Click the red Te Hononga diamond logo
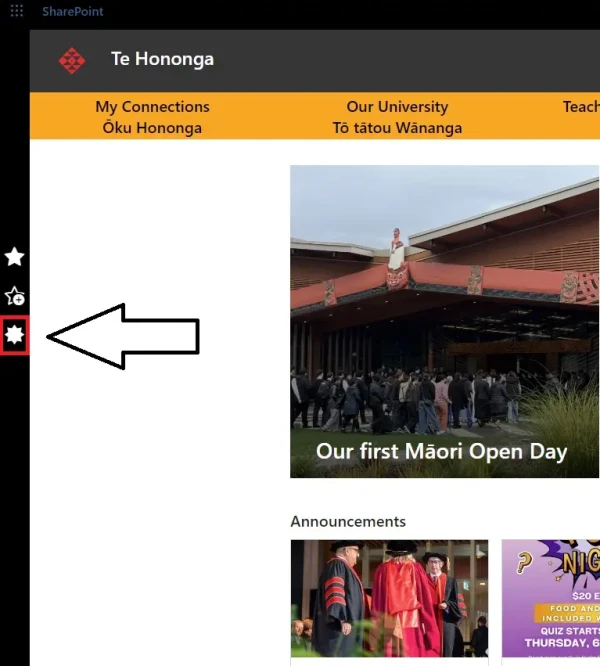Image resolution: width=600 pixels, height=666 pixels. 72,61
